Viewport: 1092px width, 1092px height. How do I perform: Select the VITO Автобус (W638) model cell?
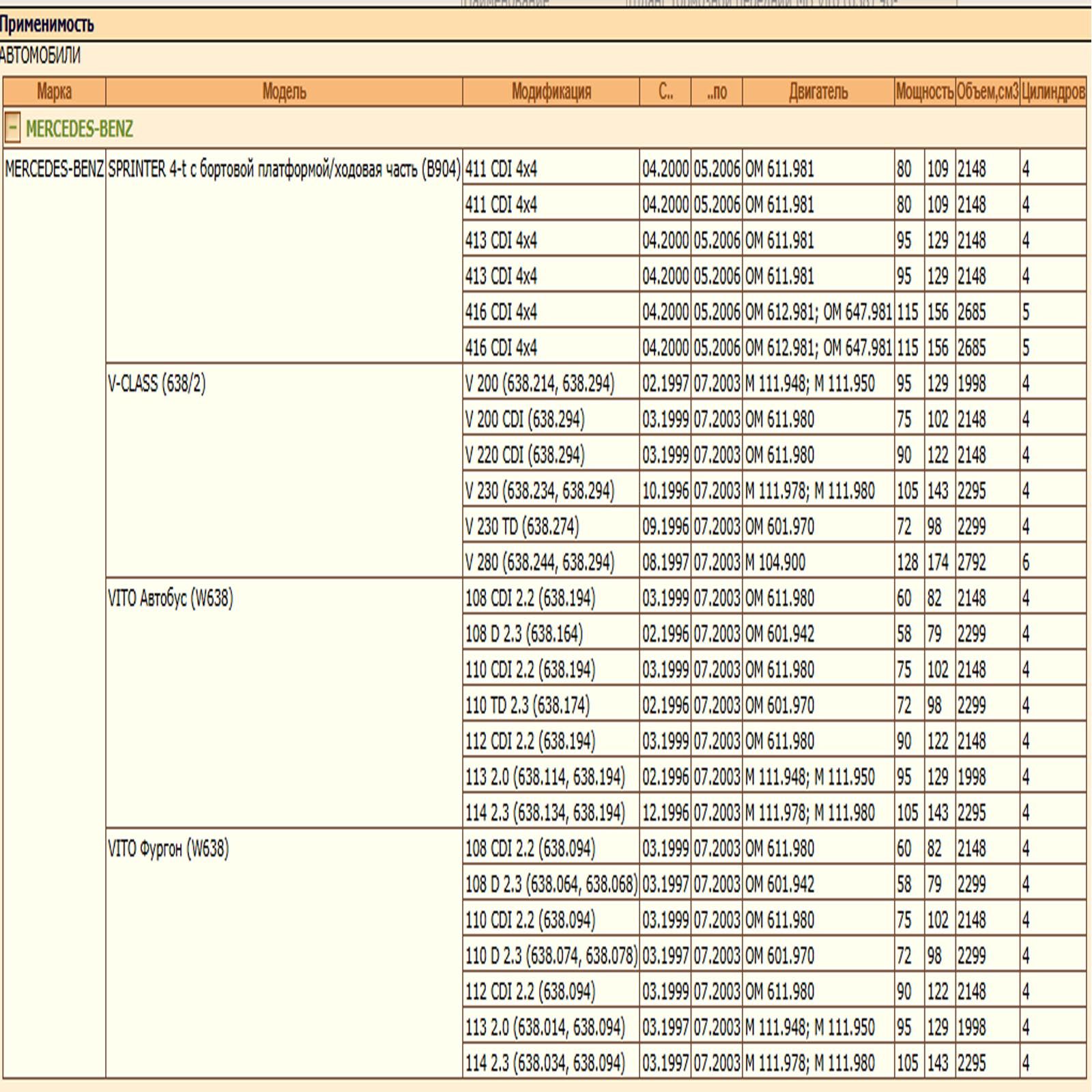[171, 599]
